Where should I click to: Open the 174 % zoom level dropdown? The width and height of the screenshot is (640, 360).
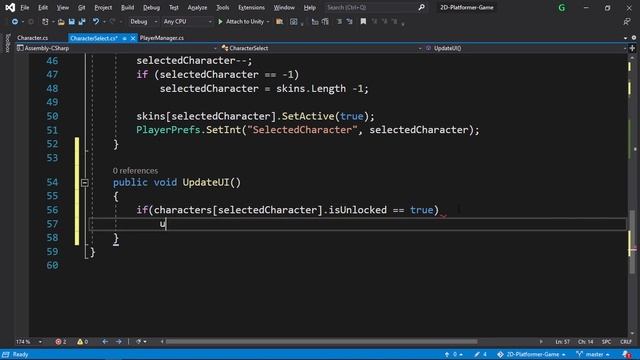[x=29, y=342]
